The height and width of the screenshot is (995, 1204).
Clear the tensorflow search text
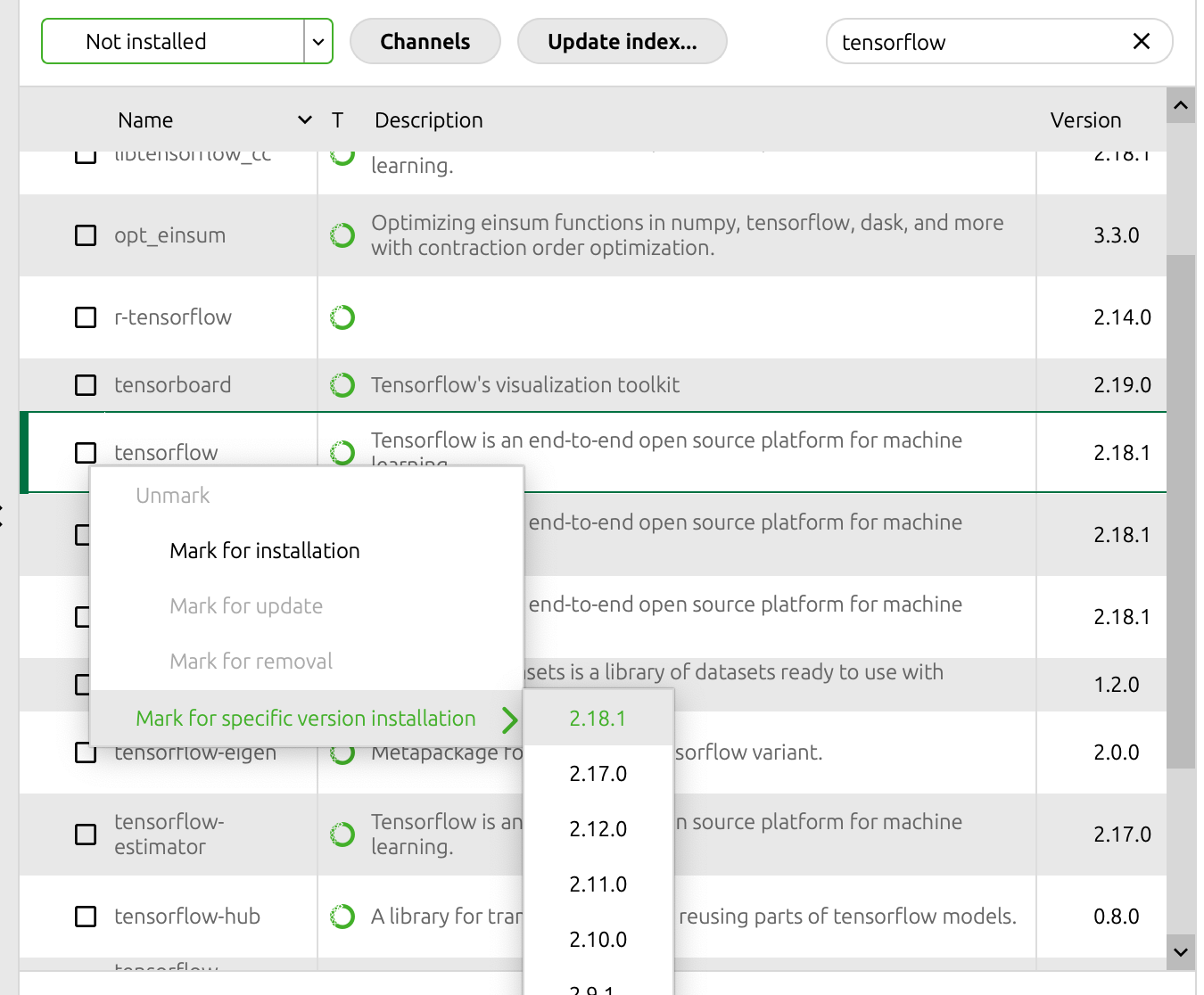(x=1141, y=42)
